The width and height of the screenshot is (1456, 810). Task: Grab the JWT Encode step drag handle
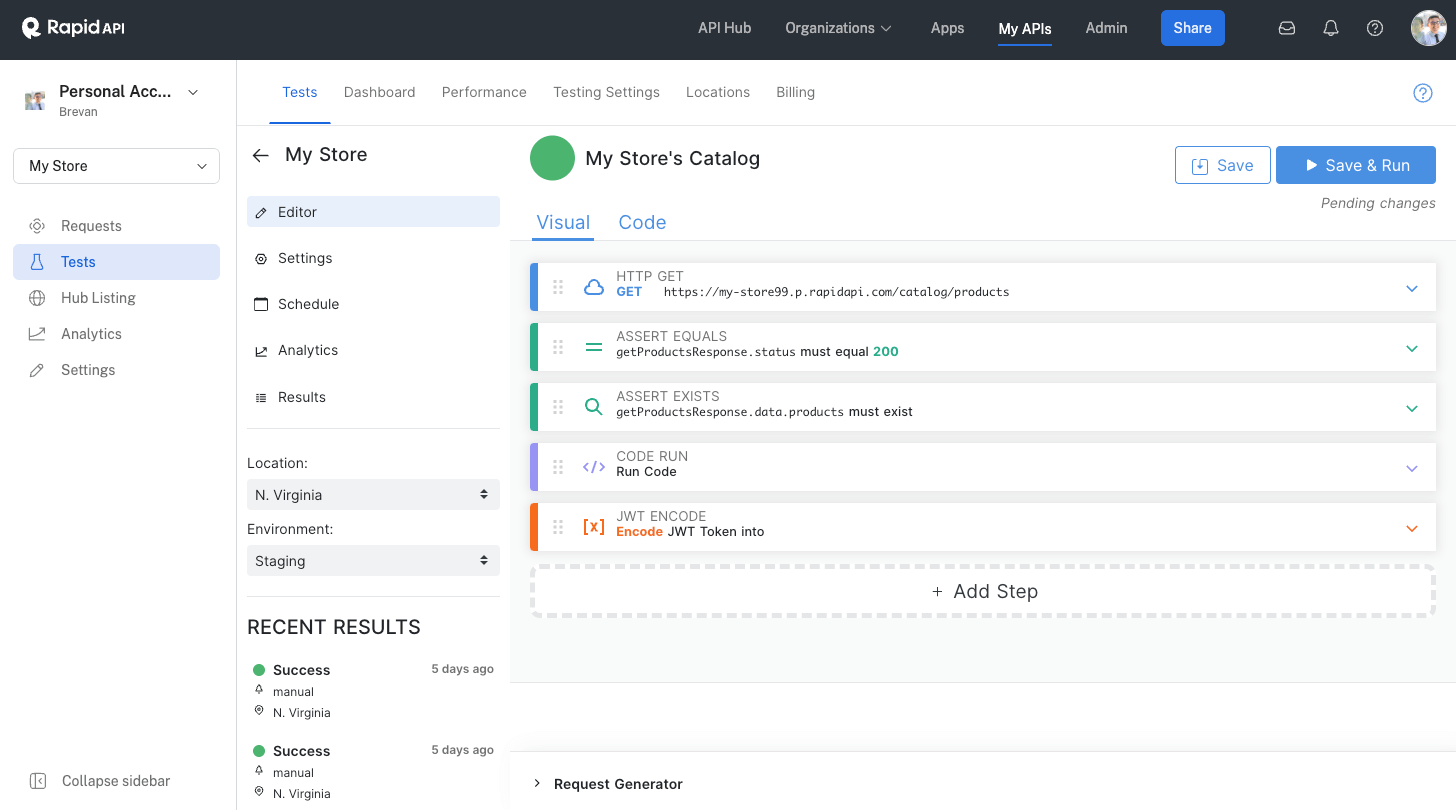[558, 527]
